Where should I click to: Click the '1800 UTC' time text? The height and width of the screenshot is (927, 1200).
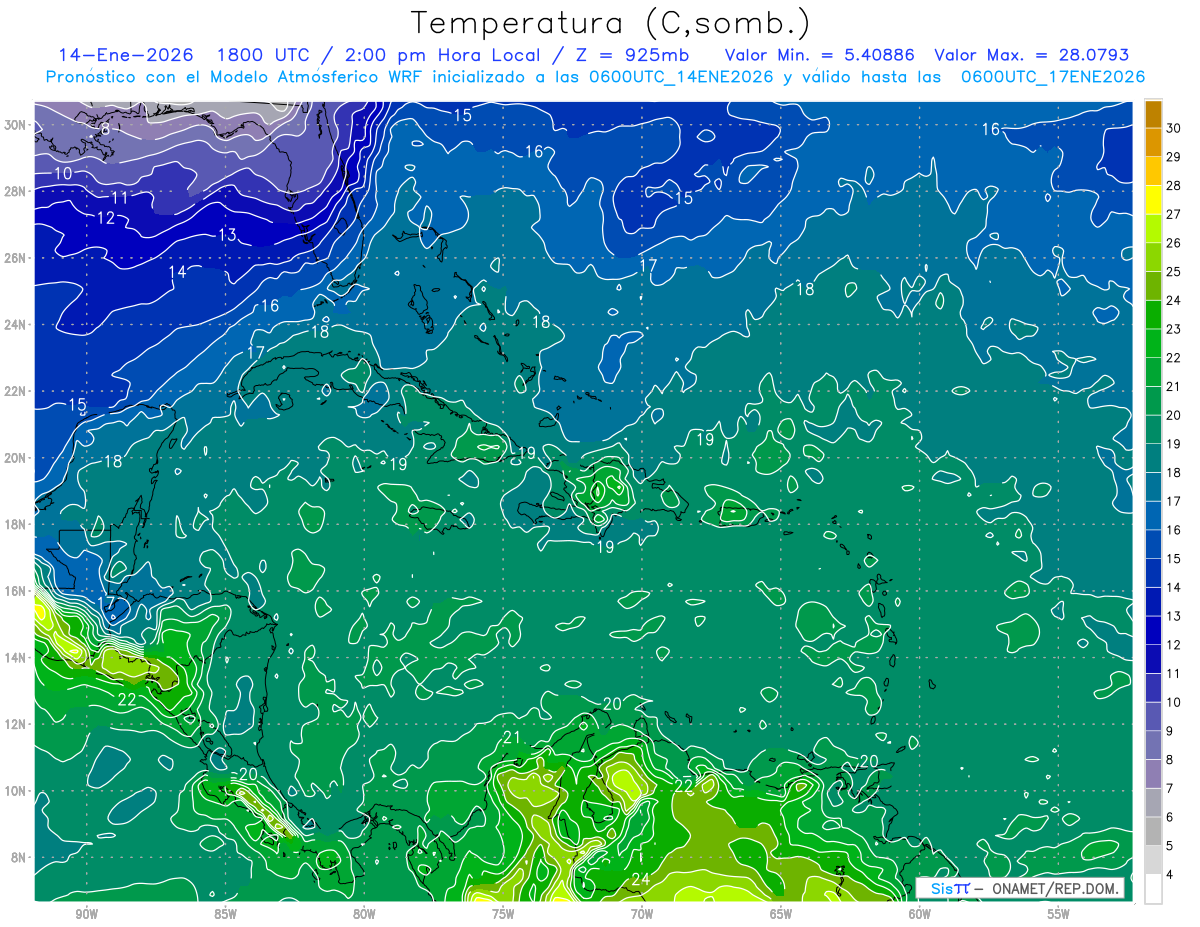263,55
